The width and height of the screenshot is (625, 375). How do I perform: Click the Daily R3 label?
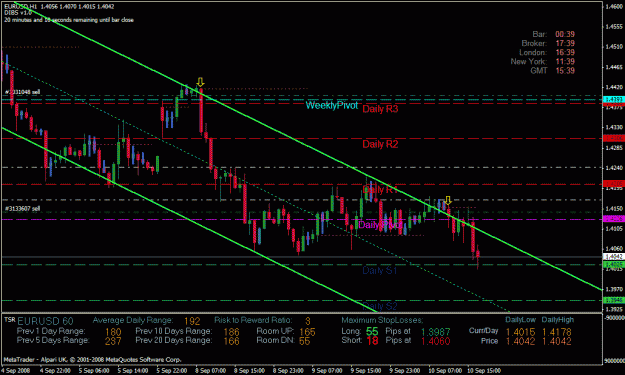(380, 109)
